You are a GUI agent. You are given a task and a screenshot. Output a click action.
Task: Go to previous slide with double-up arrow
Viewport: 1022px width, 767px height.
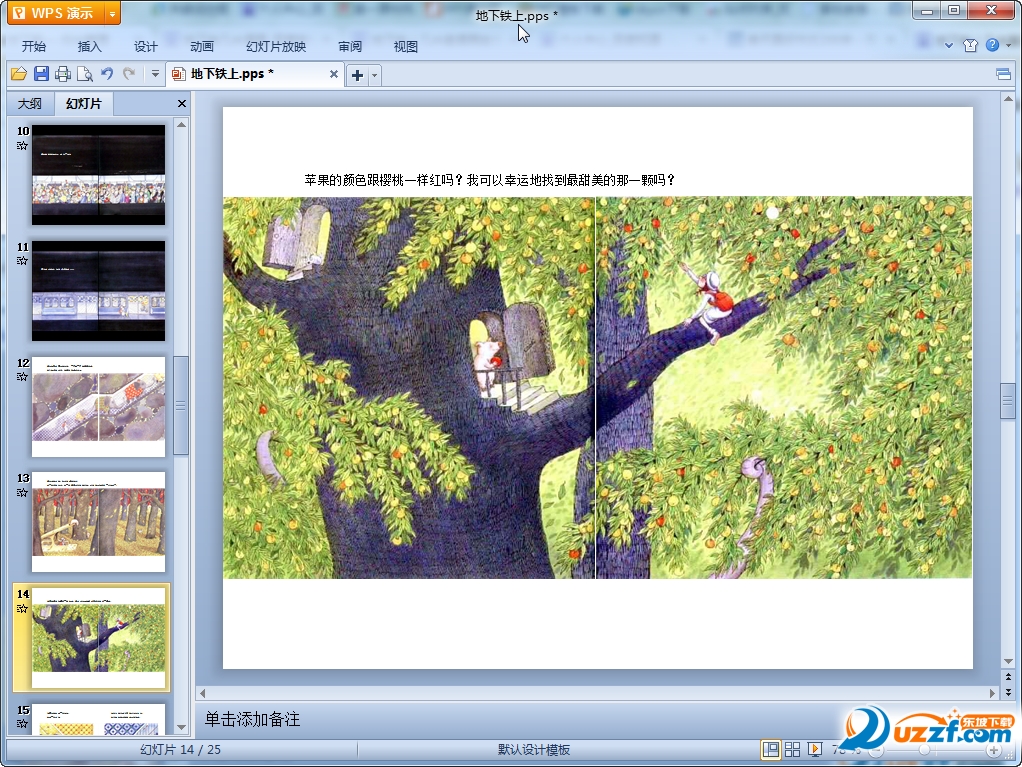coord(1008,677)
